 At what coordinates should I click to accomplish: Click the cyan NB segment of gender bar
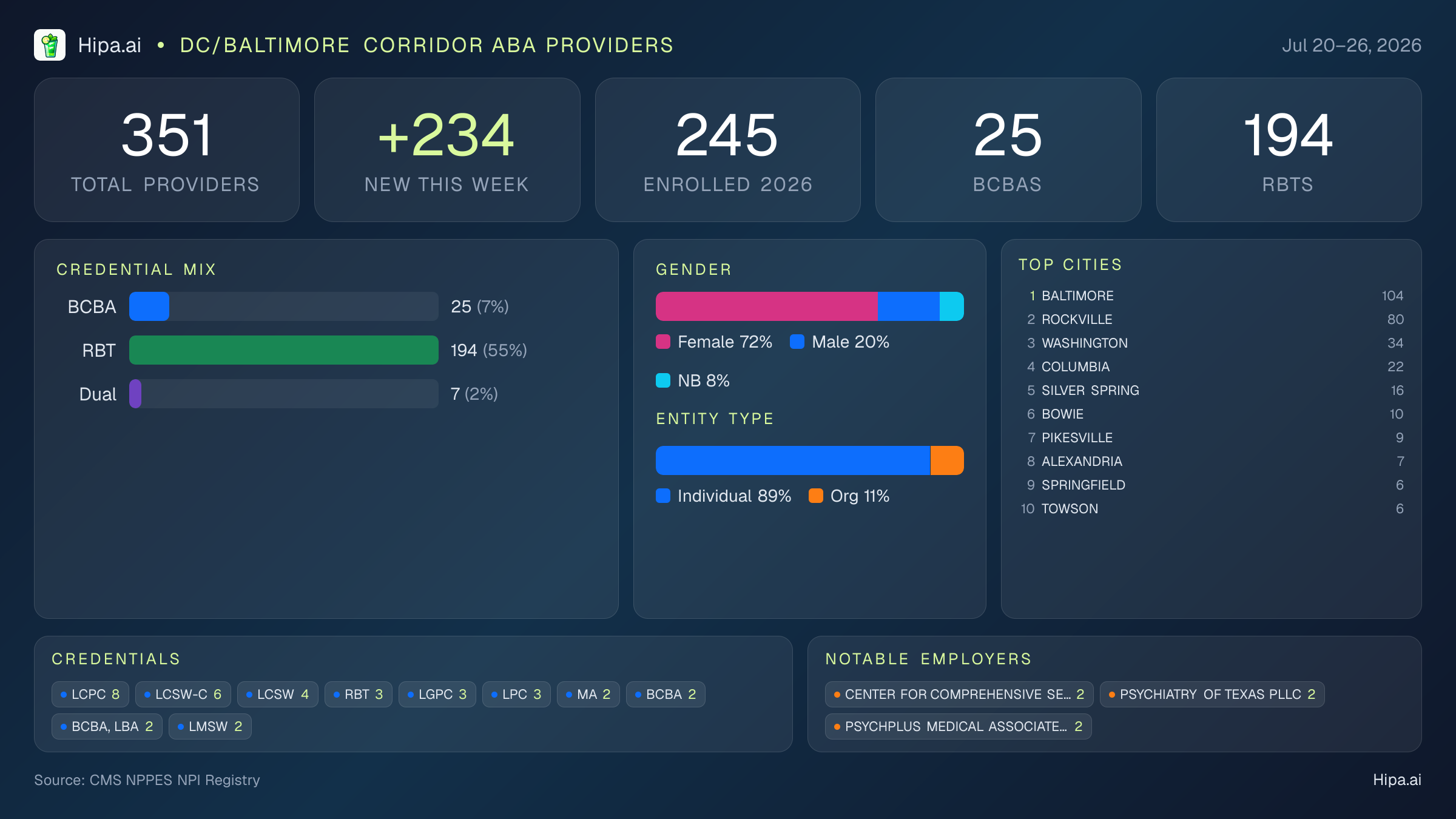[x=952, y=306]
